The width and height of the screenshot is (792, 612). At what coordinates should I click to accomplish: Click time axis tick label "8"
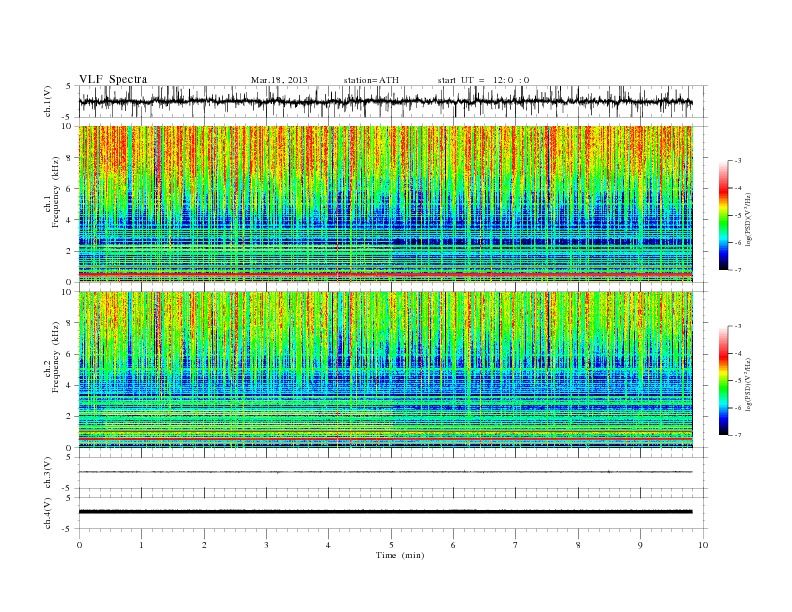578,545
